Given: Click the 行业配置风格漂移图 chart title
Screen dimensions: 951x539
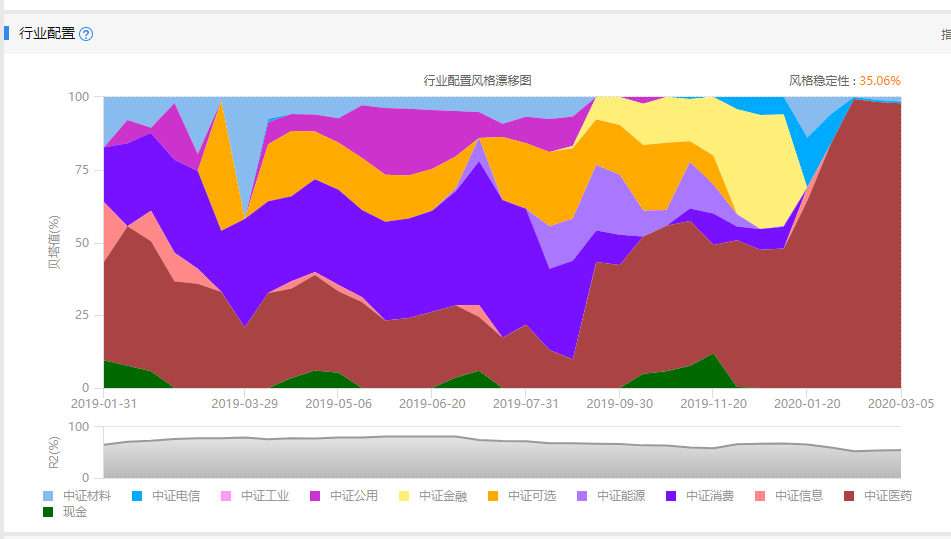Looking at the screenshot, I should (477, 80).
